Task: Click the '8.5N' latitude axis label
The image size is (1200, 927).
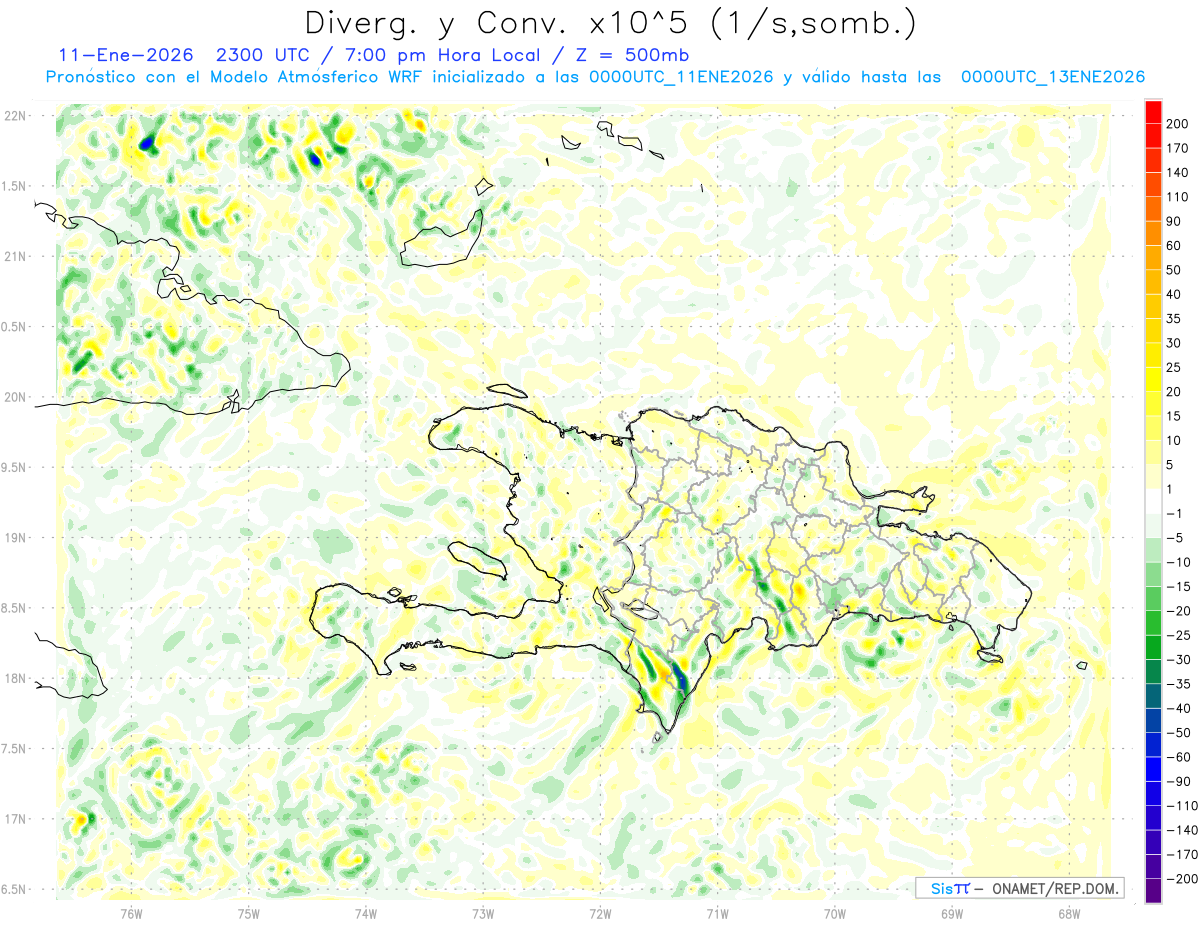Action: point(14,608)
